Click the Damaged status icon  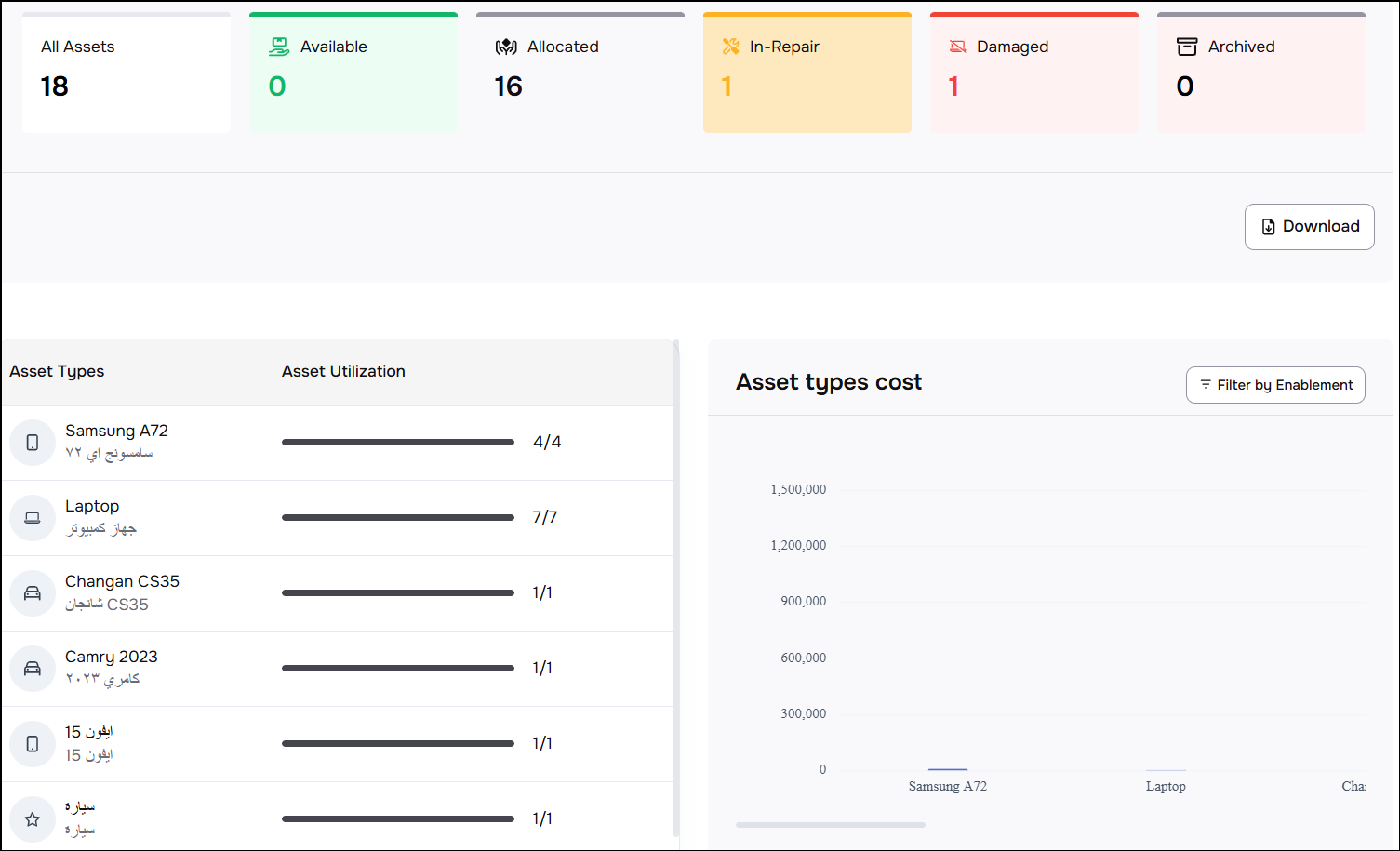[957, 47]
